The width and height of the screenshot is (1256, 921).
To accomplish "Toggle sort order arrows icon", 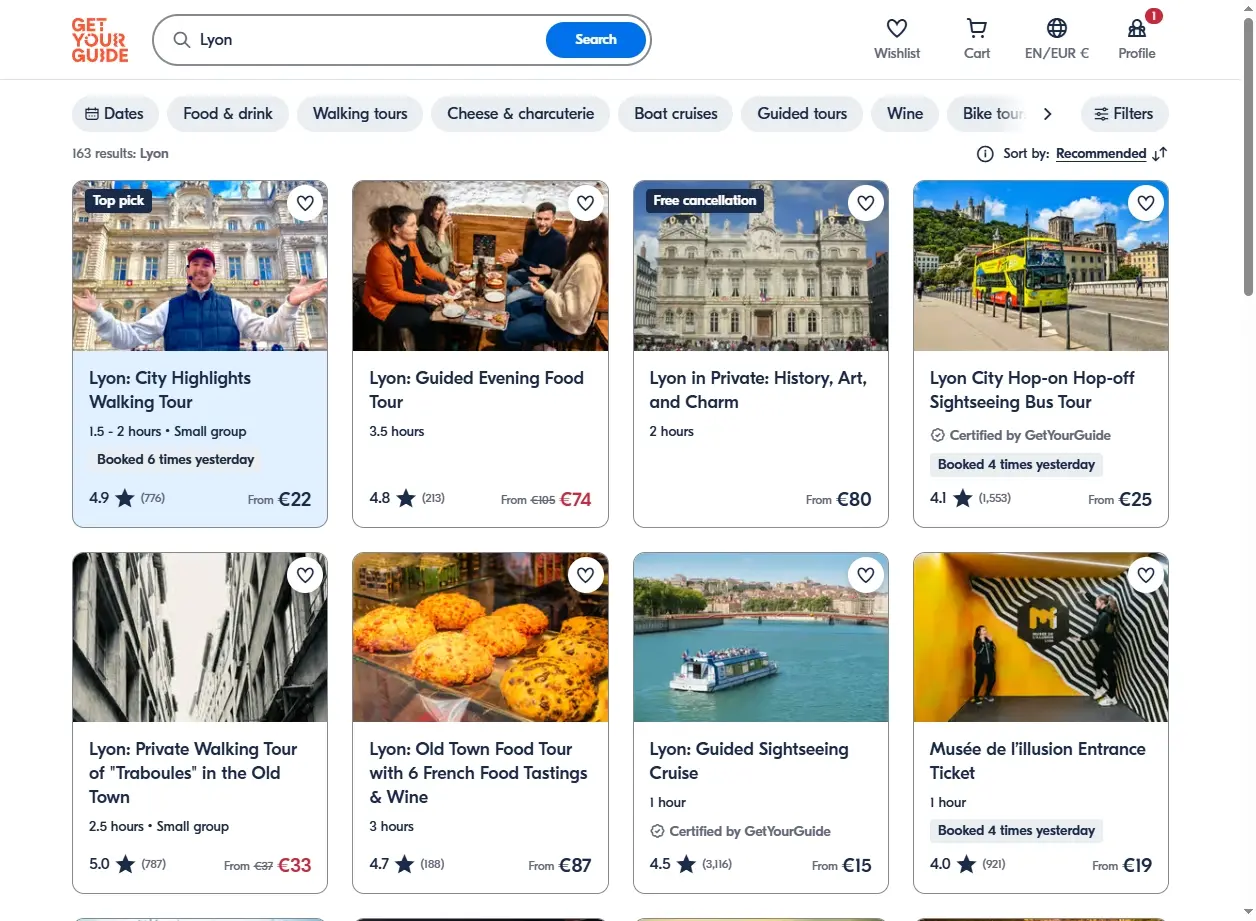I will pyautogui.click(x=1160, y=154).
